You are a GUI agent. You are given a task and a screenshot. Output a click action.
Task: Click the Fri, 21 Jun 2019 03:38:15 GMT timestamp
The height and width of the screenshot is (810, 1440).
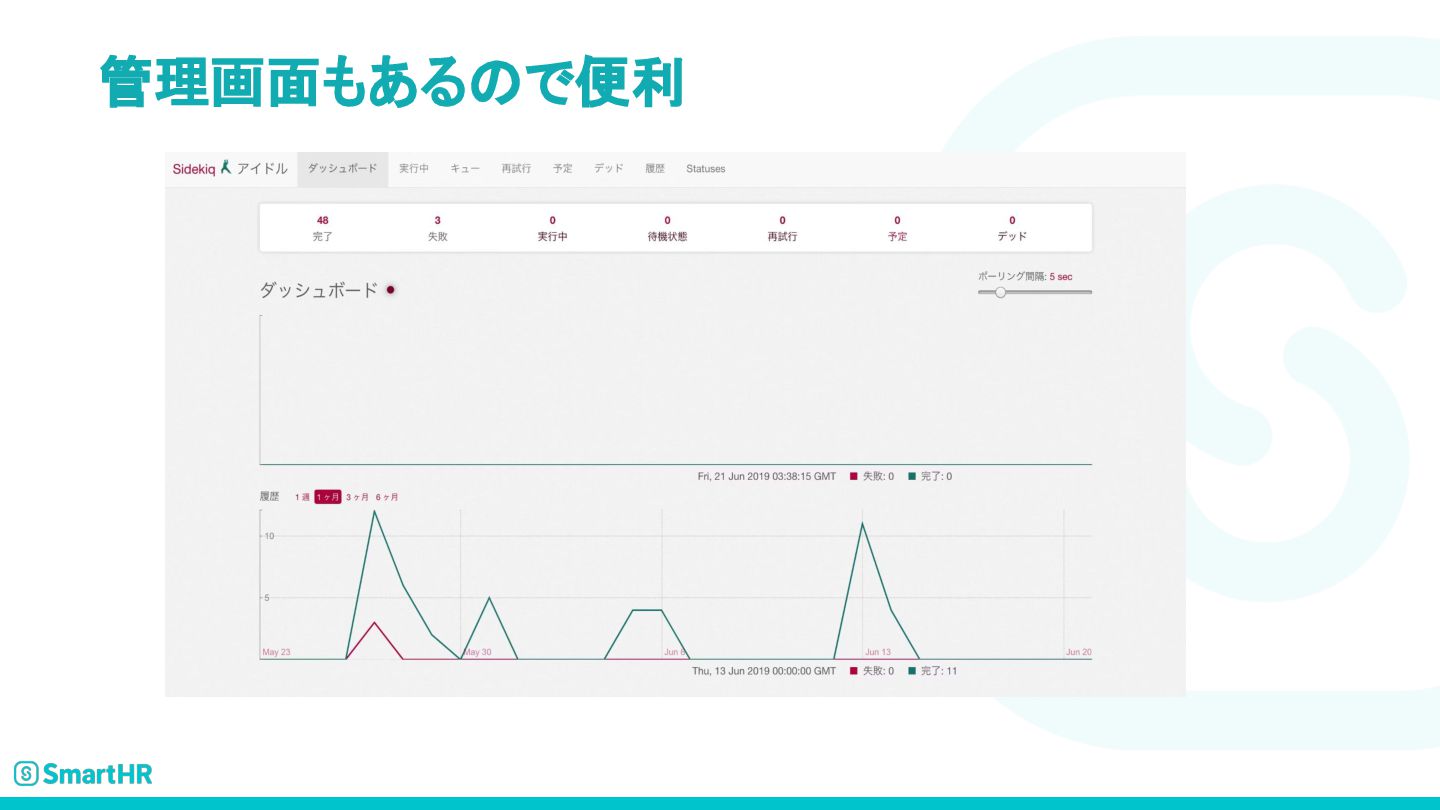coord(767,476)
